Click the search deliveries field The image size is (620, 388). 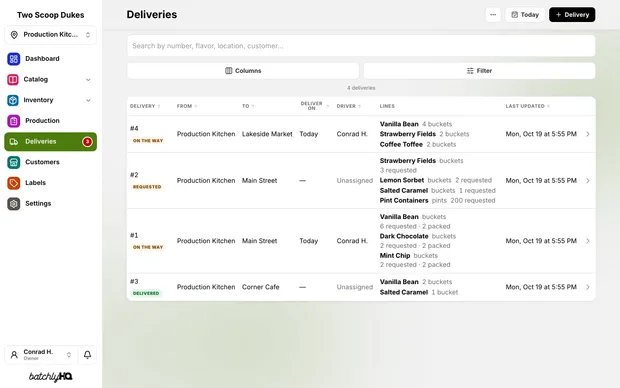[x=361, y=46]
